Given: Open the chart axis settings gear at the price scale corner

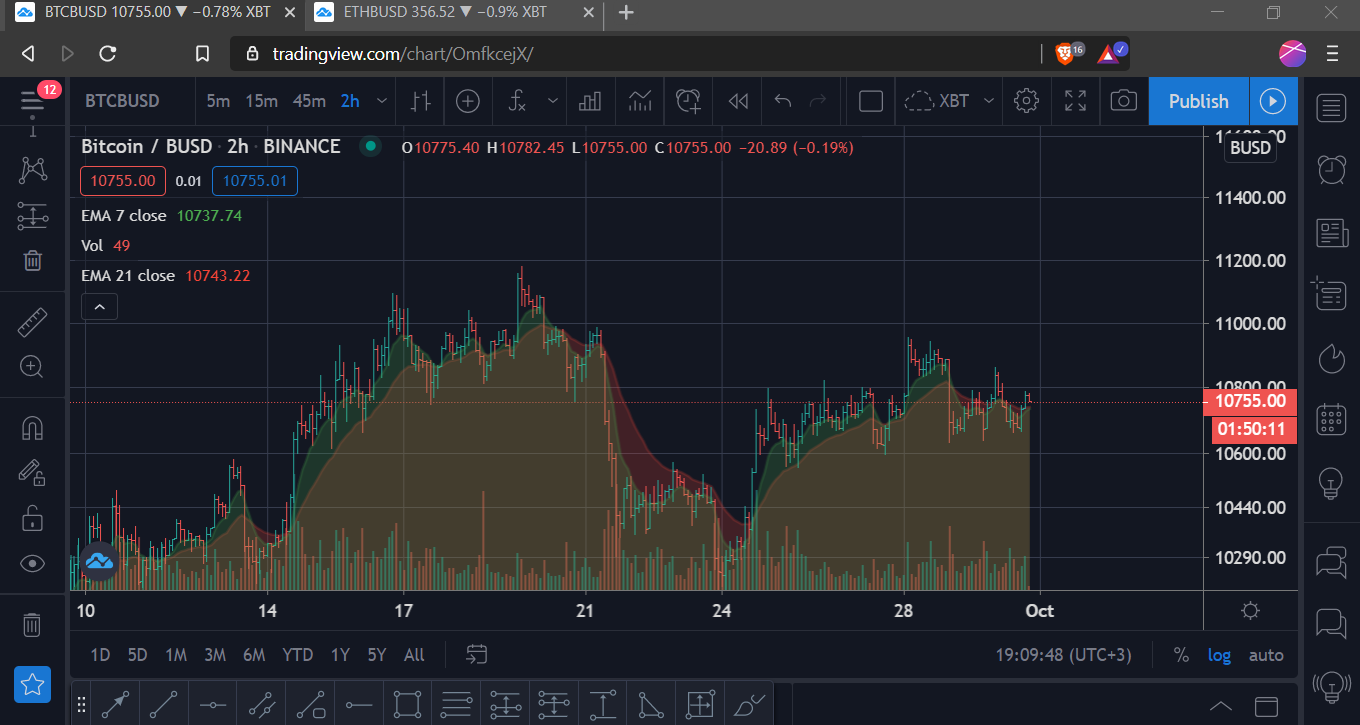Looking at the screenshot, I should coord(1250,610).
